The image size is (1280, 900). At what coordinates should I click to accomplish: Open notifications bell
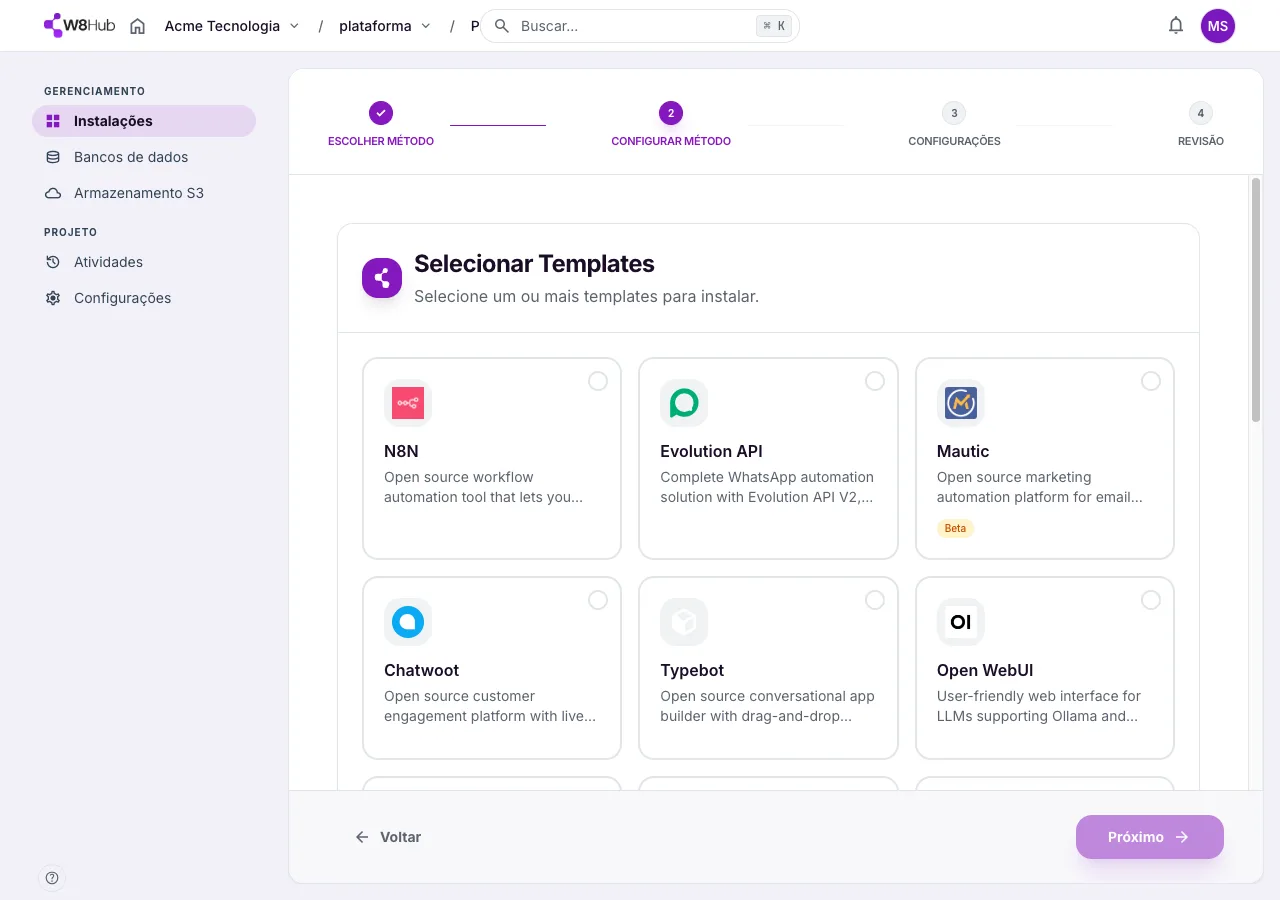[1176, 26]
